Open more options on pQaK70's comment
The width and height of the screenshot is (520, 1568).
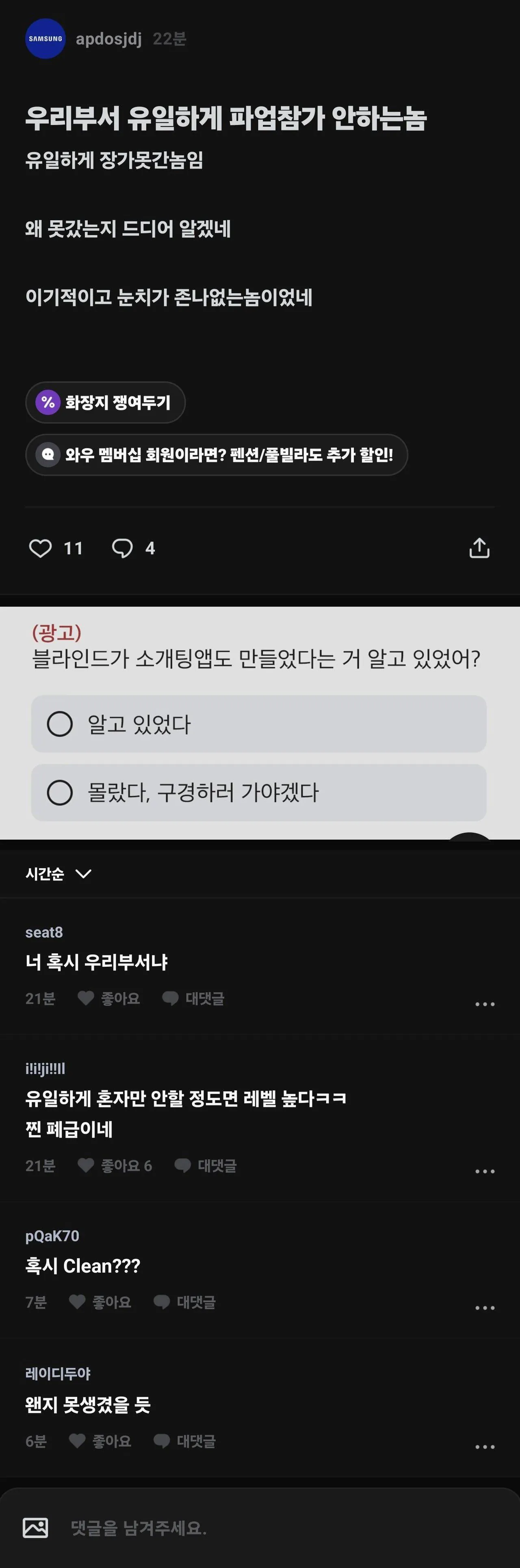485,1308
